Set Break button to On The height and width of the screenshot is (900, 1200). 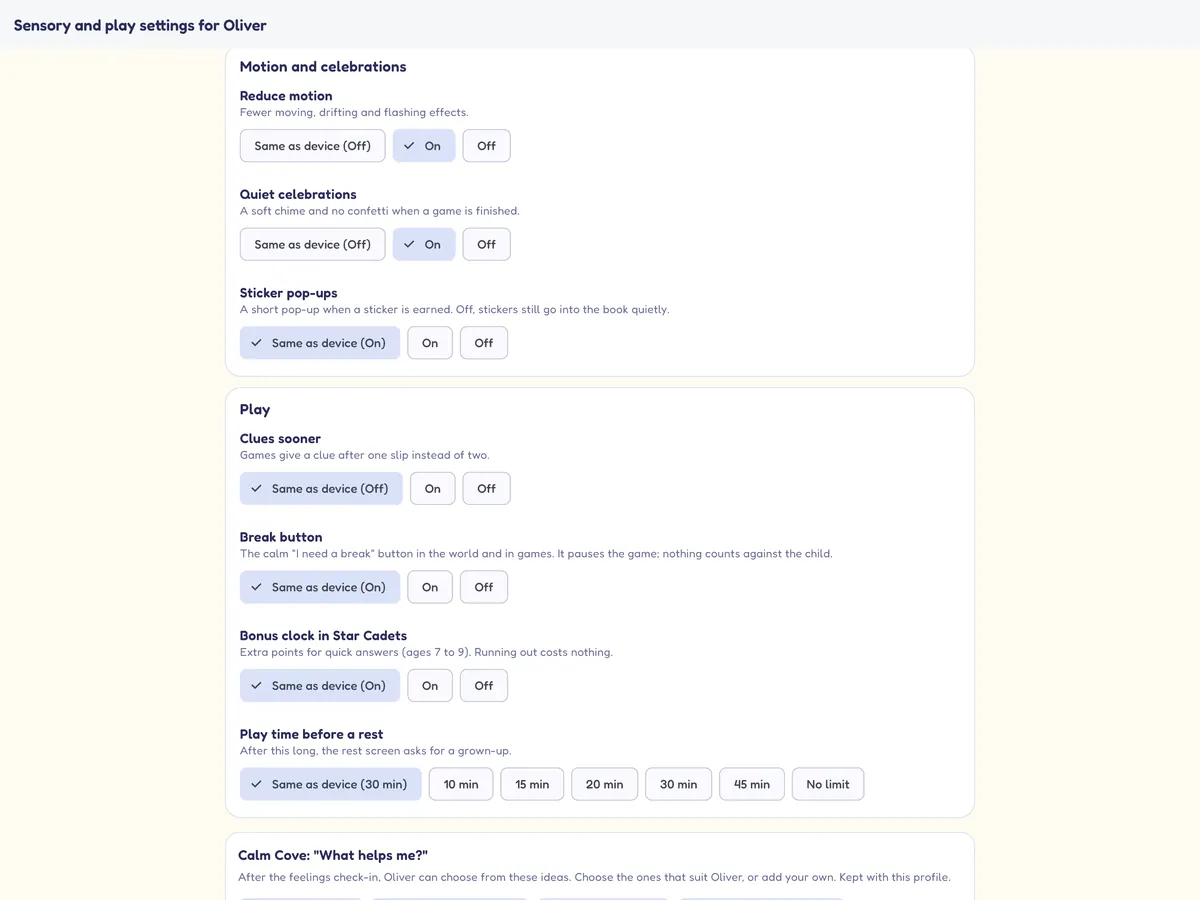tap(430, 587)
